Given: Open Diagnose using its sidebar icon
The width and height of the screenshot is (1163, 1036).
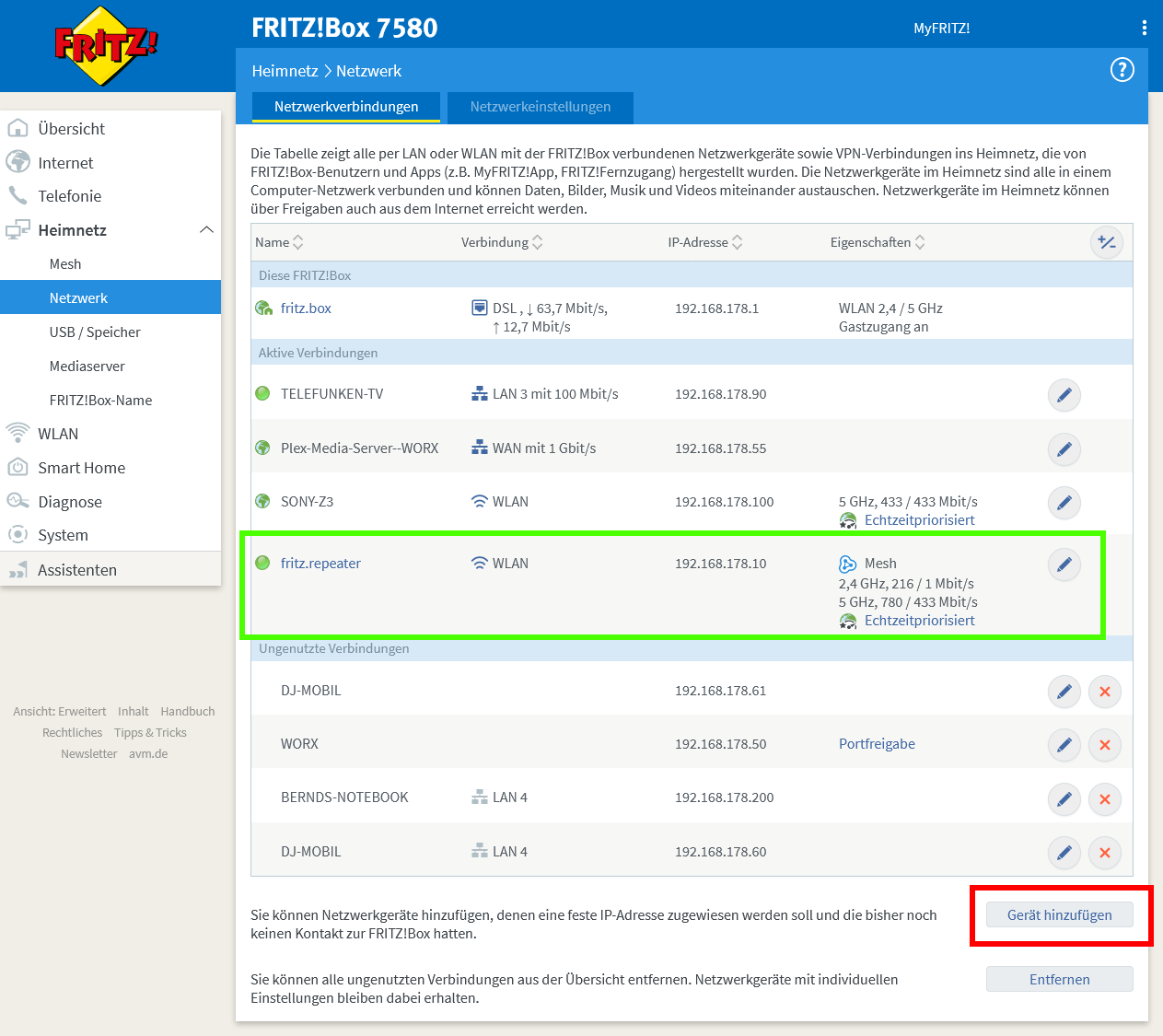Looking at the screenshot, I should pyautogui.click(x=17, y=501).
